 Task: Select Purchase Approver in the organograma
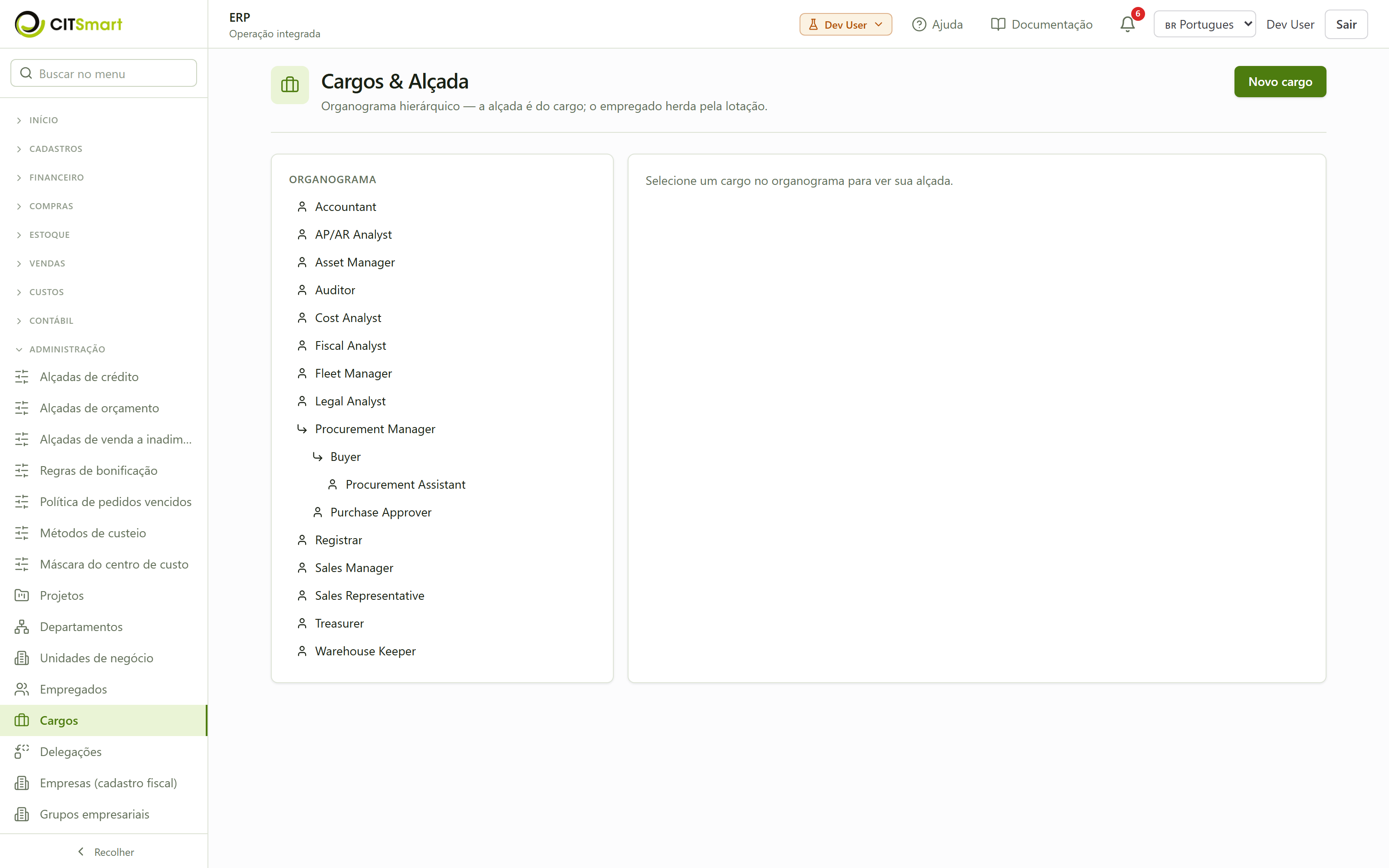[x=381, y=512]
